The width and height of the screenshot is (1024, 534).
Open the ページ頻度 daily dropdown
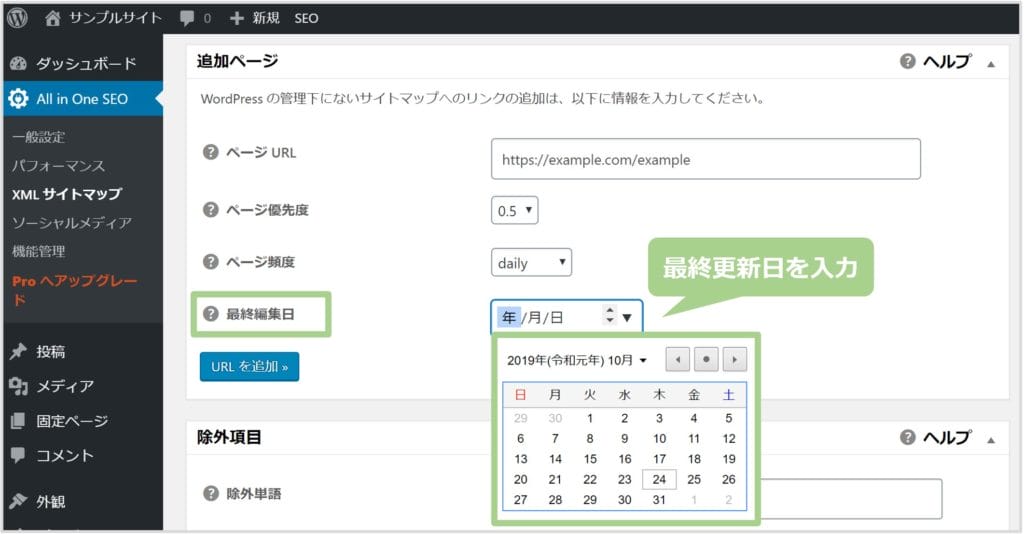tap(531, 262)
